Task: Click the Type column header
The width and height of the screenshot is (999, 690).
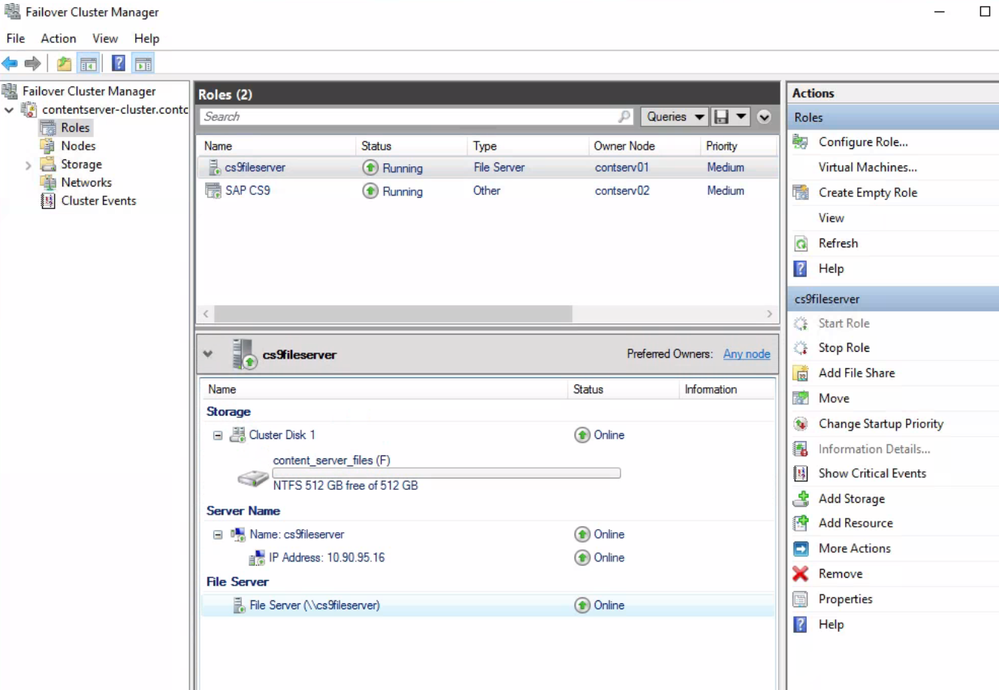Action: [x=528, y=146]
